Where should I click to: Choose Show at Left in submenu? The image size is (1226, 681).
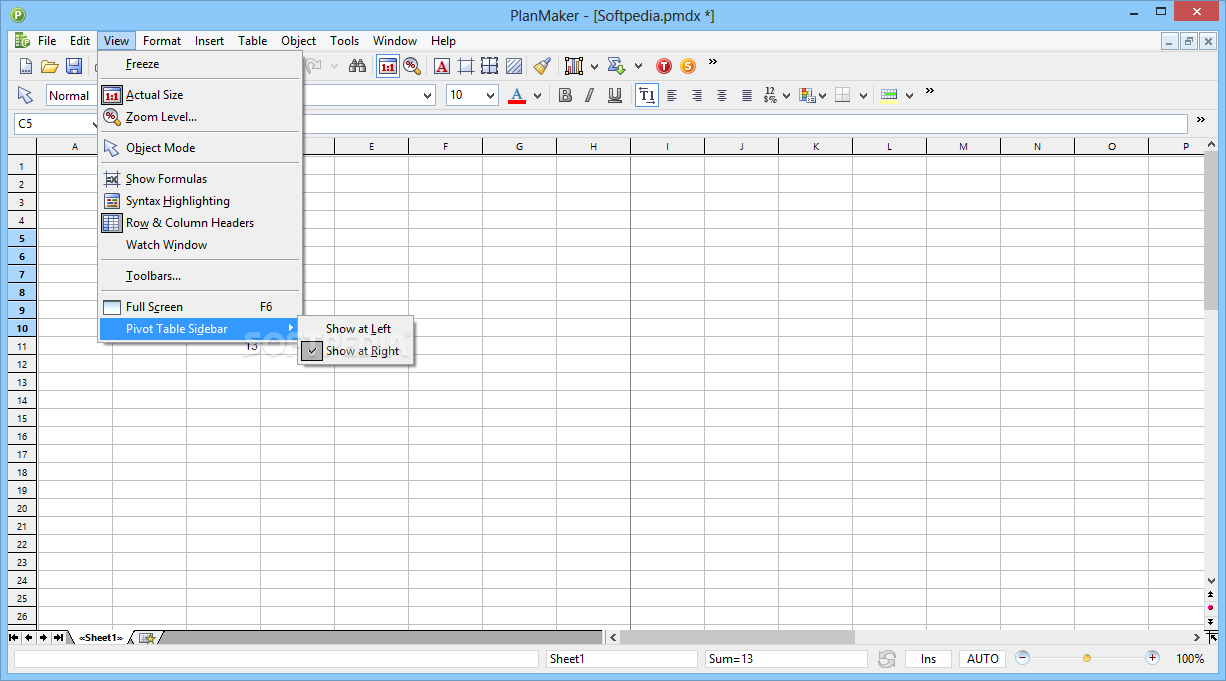[x=356, y=329]
